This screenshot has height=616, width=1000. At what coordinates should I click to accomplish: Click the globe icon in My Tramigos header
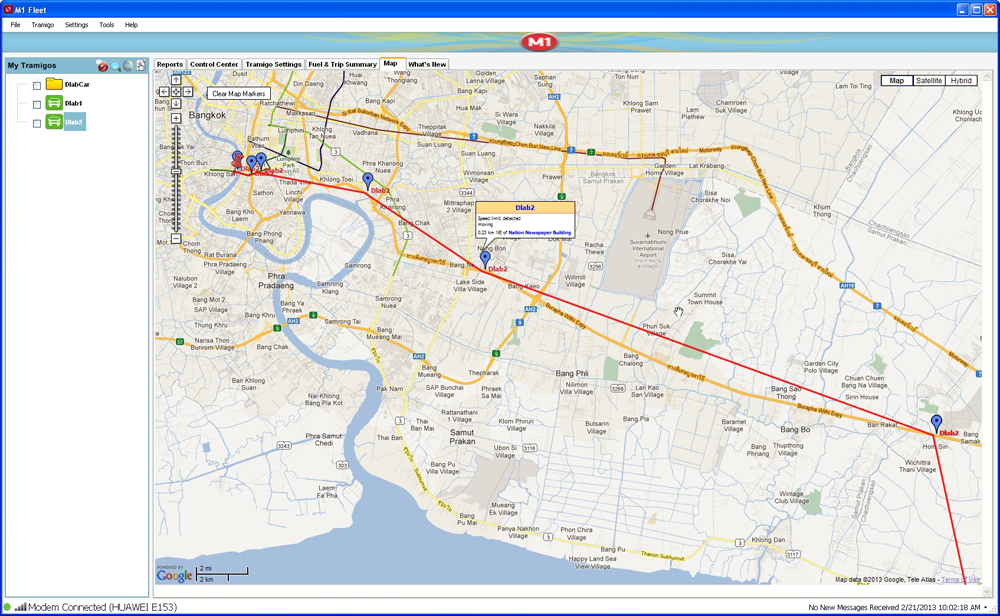[128, 66]
